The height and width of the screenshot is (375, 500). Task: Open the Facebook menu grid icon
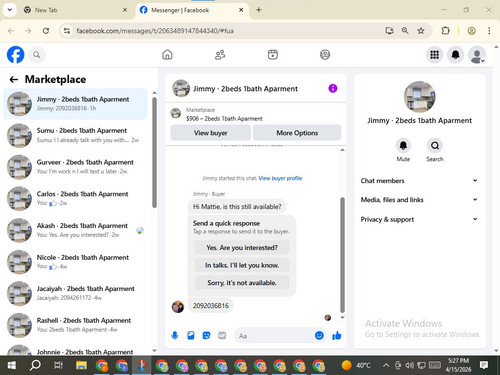pyautogui.click(x=434, y=55)
